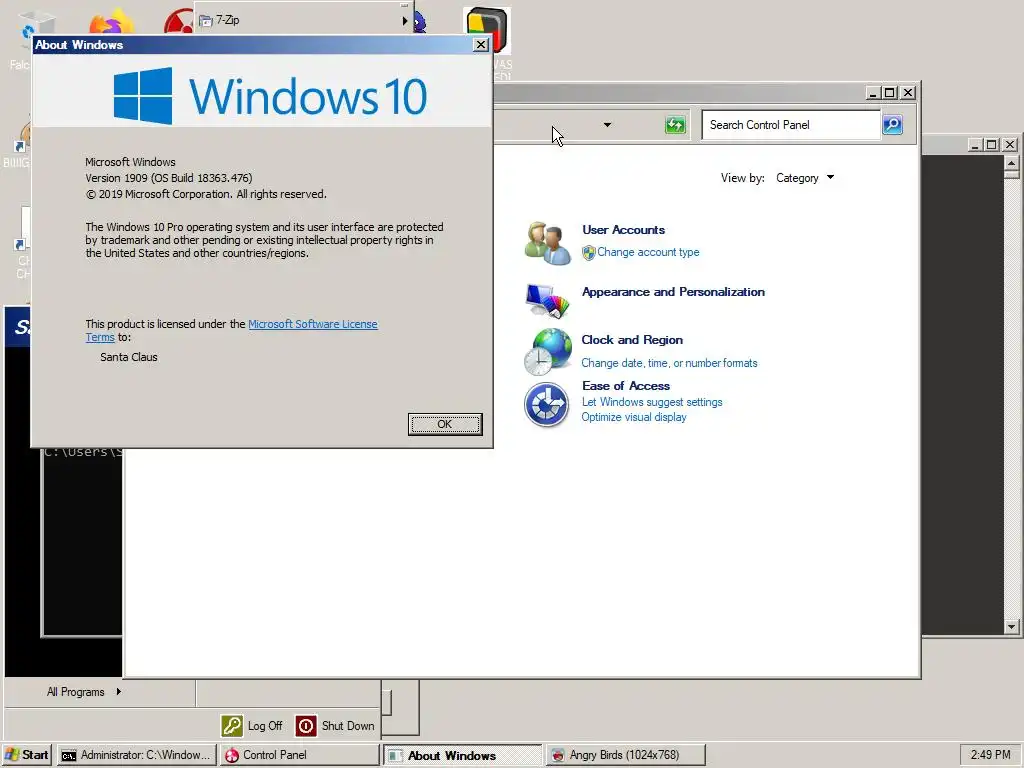Click the User Accounts people icon
This screenshot has height=768, width=1024.
pyautogui.click(x=547, y=243)
